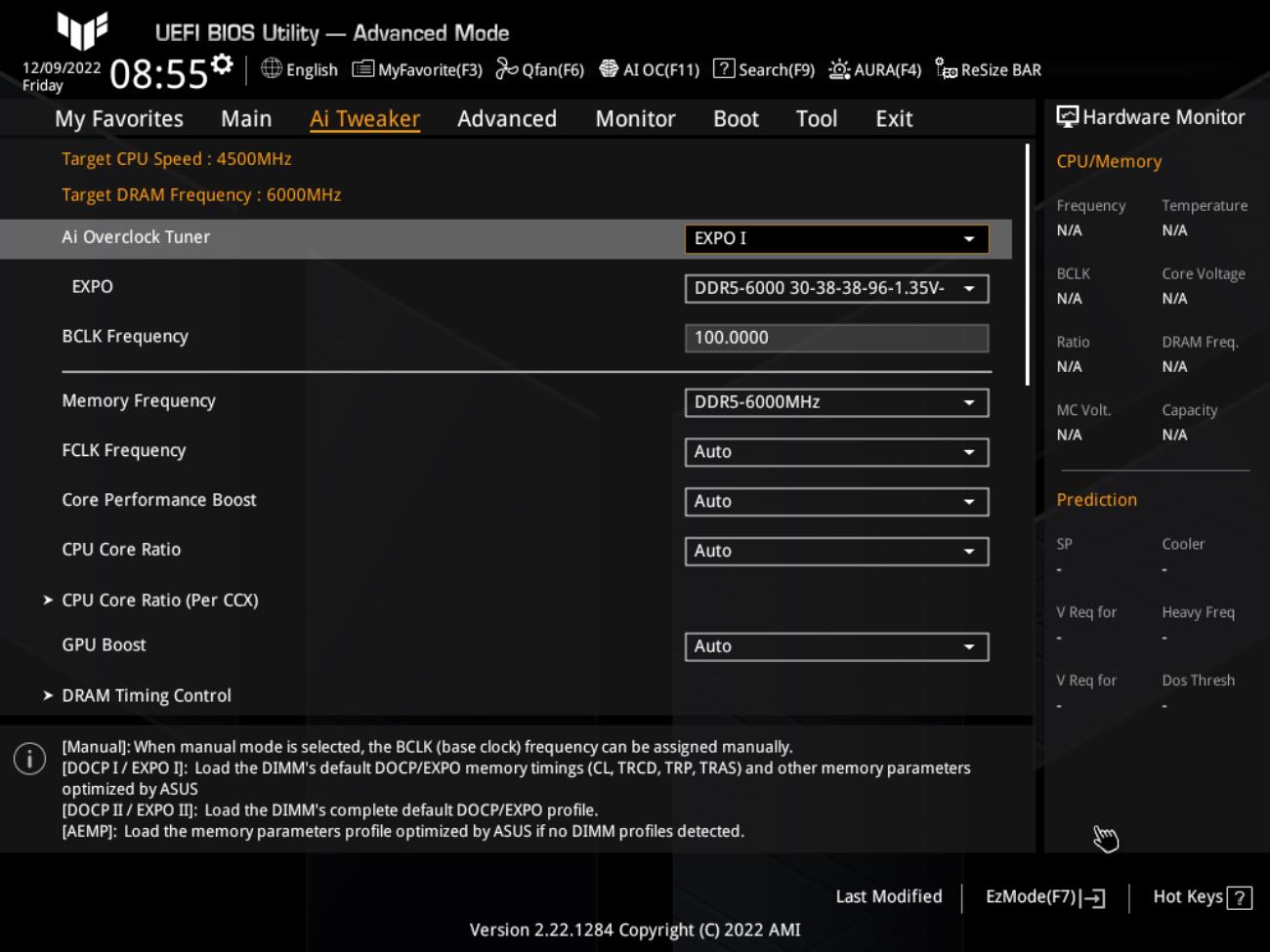The width and height of the screenshot is (1270, 952).
Task: Expand DRAM Timing Control submenu
Action: 138,695
